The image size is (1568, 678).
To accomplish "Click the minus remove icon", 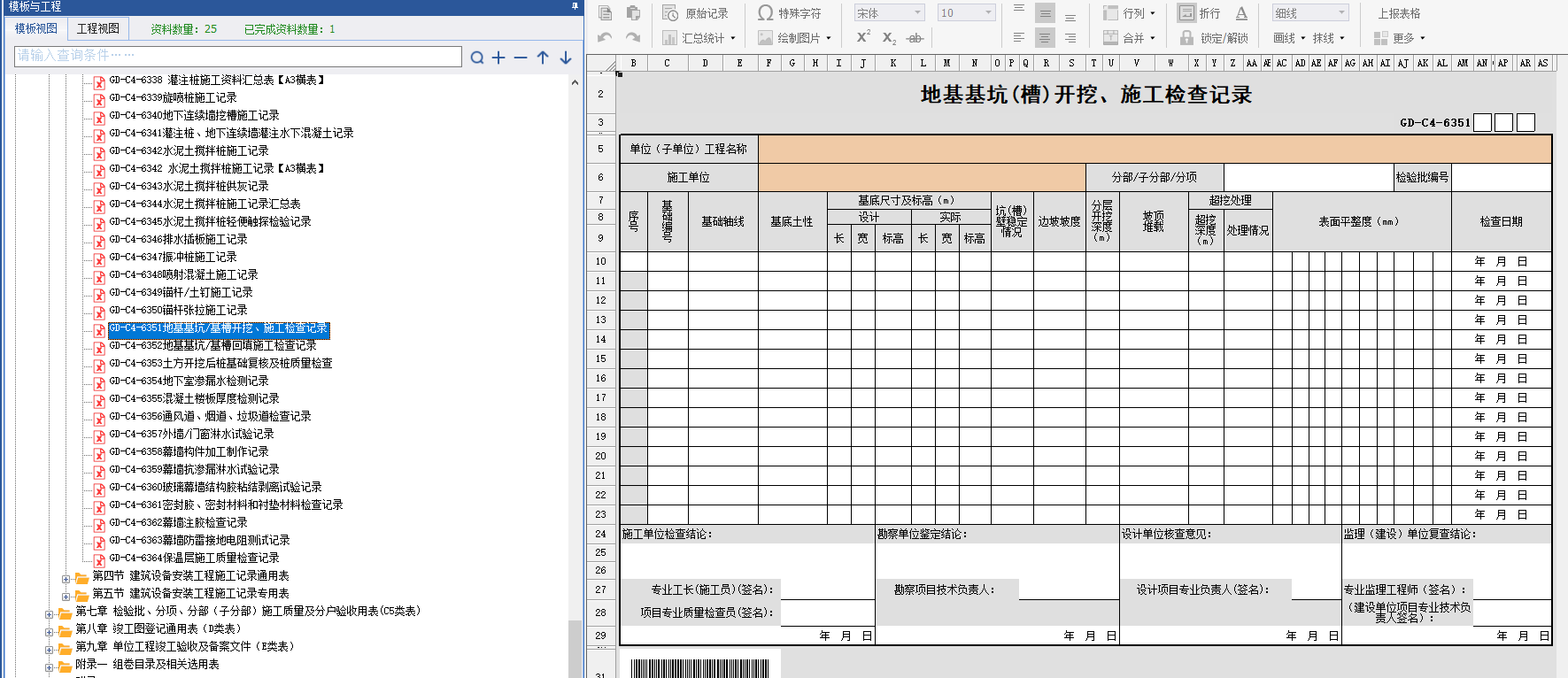I will coord(521,58).
